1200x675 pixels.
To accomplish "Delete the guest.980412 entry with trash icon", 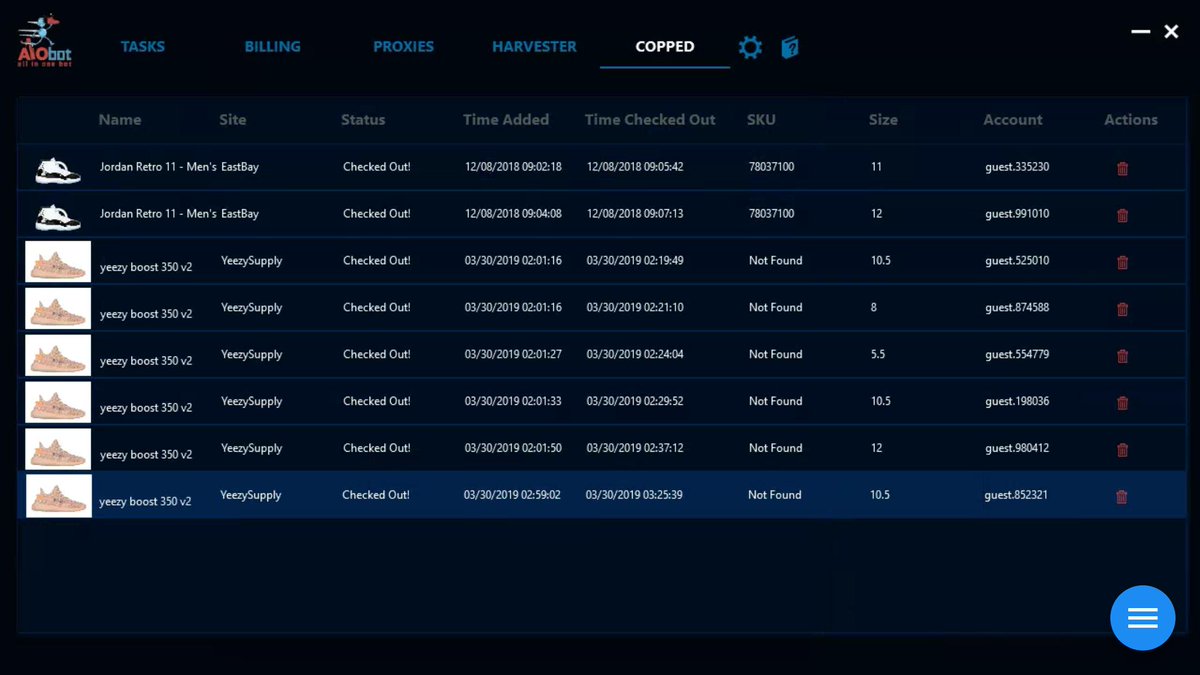I will tap(1122, 450).
